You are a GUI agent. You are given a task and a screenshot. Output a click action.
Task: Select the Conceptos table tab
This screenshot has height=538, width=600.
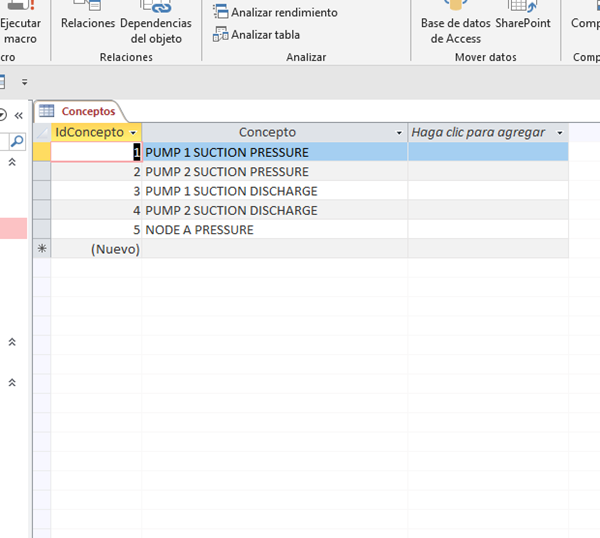80,111
